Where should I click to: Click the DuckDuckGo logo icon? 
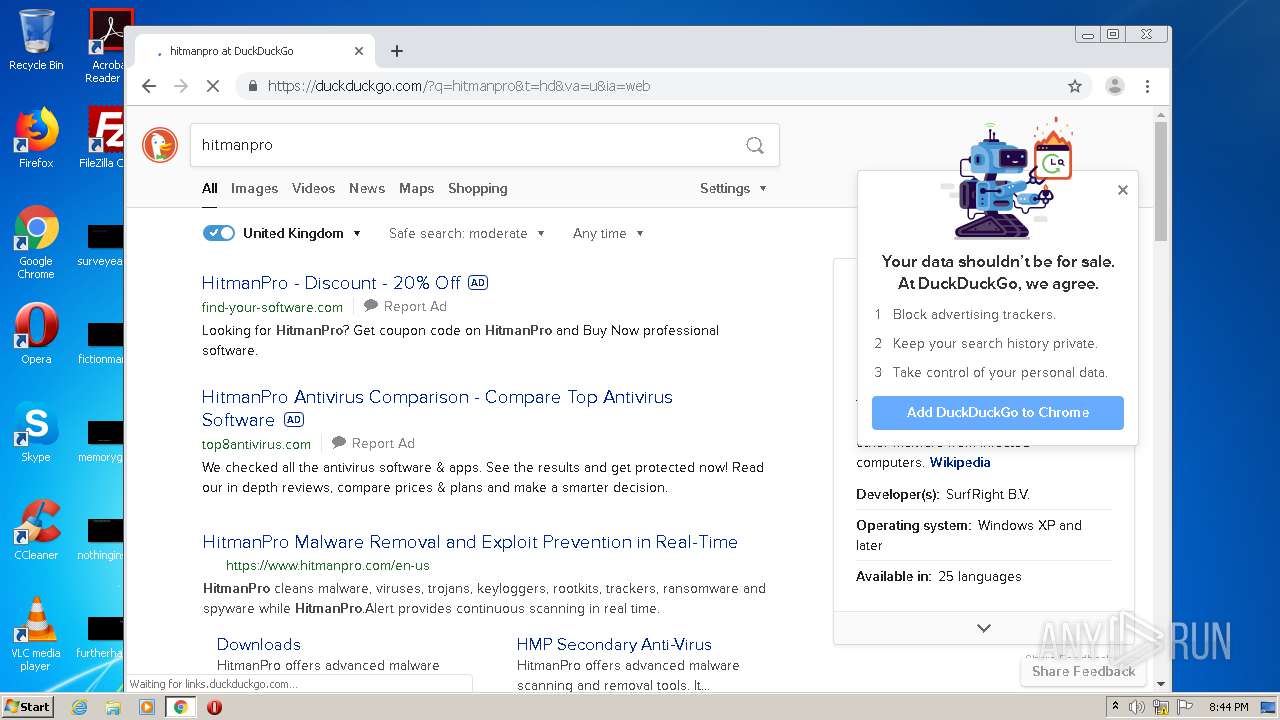click(160, 145)
